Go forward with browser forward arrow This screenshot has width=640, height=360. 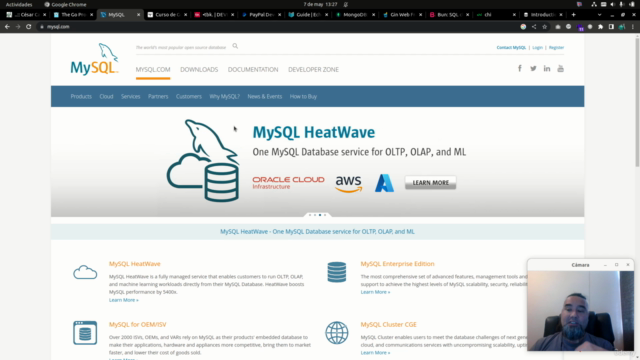18,27
